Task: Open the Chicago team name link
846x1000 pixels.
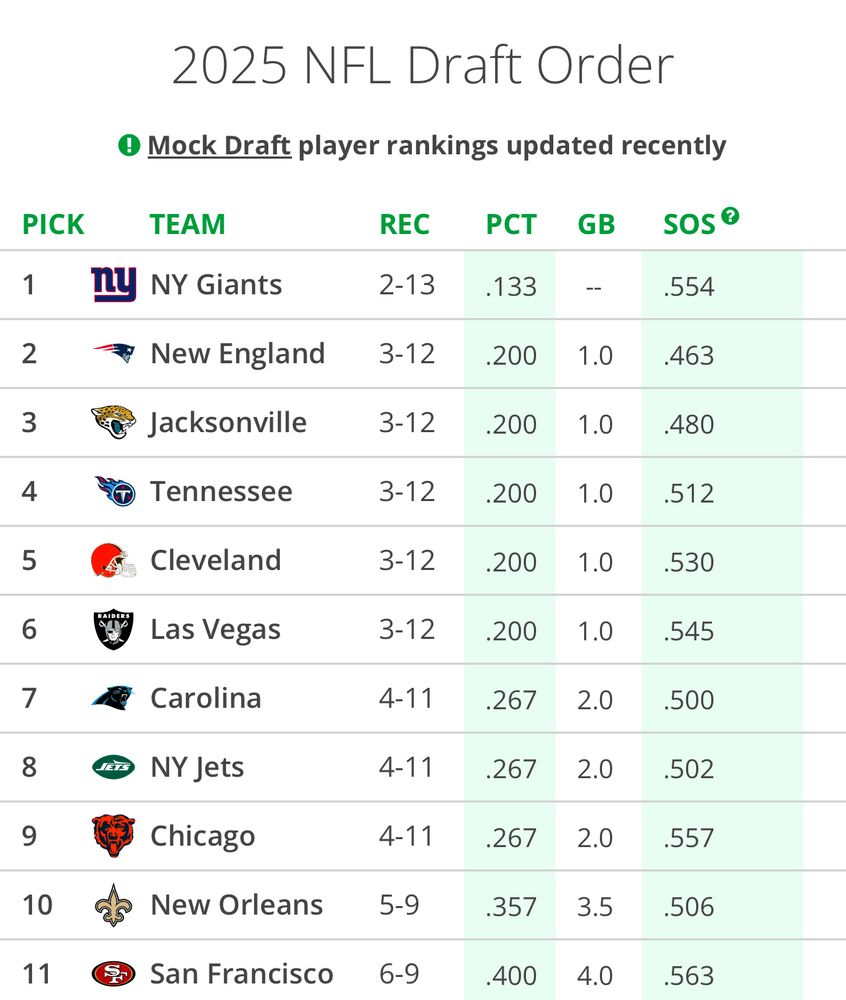Action: (203, 836)
